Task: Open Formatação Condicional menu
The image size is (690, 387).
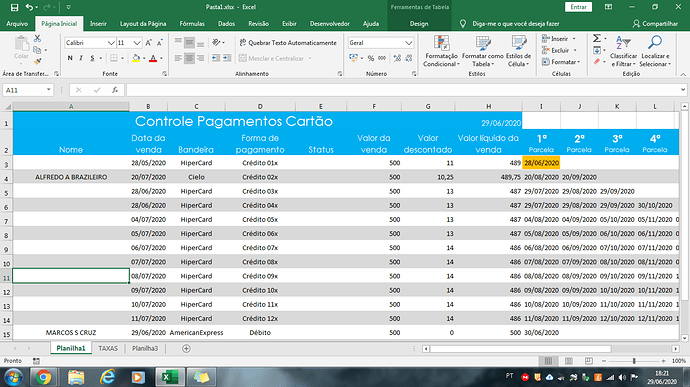Action: pos(441,52)
